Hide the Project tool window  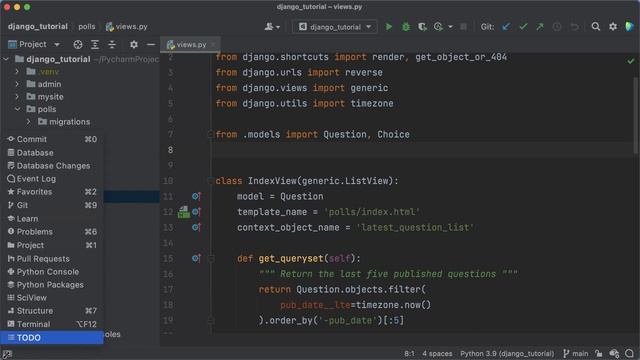click(x=151, y=44)
